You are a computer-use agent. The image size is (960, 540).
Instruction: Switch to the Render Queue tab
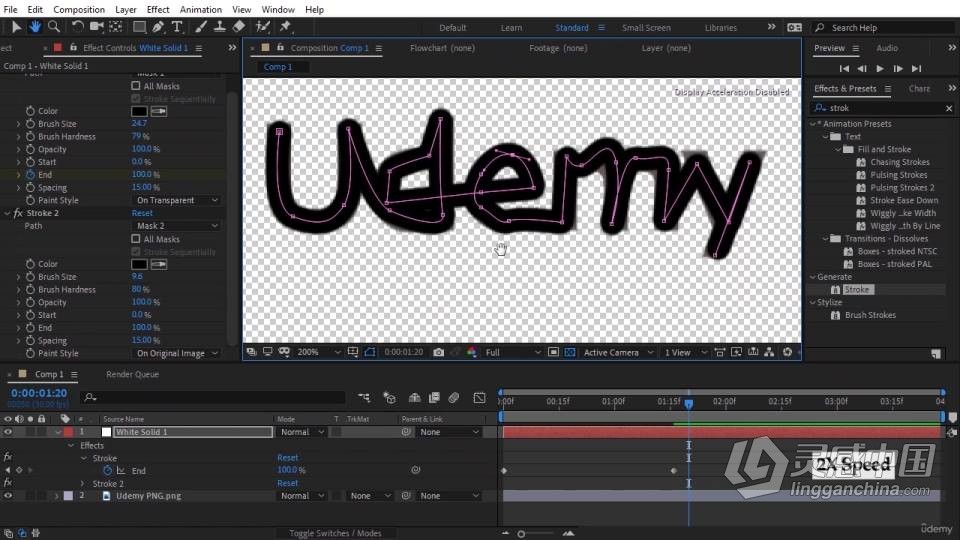click(x=132, y=374)
